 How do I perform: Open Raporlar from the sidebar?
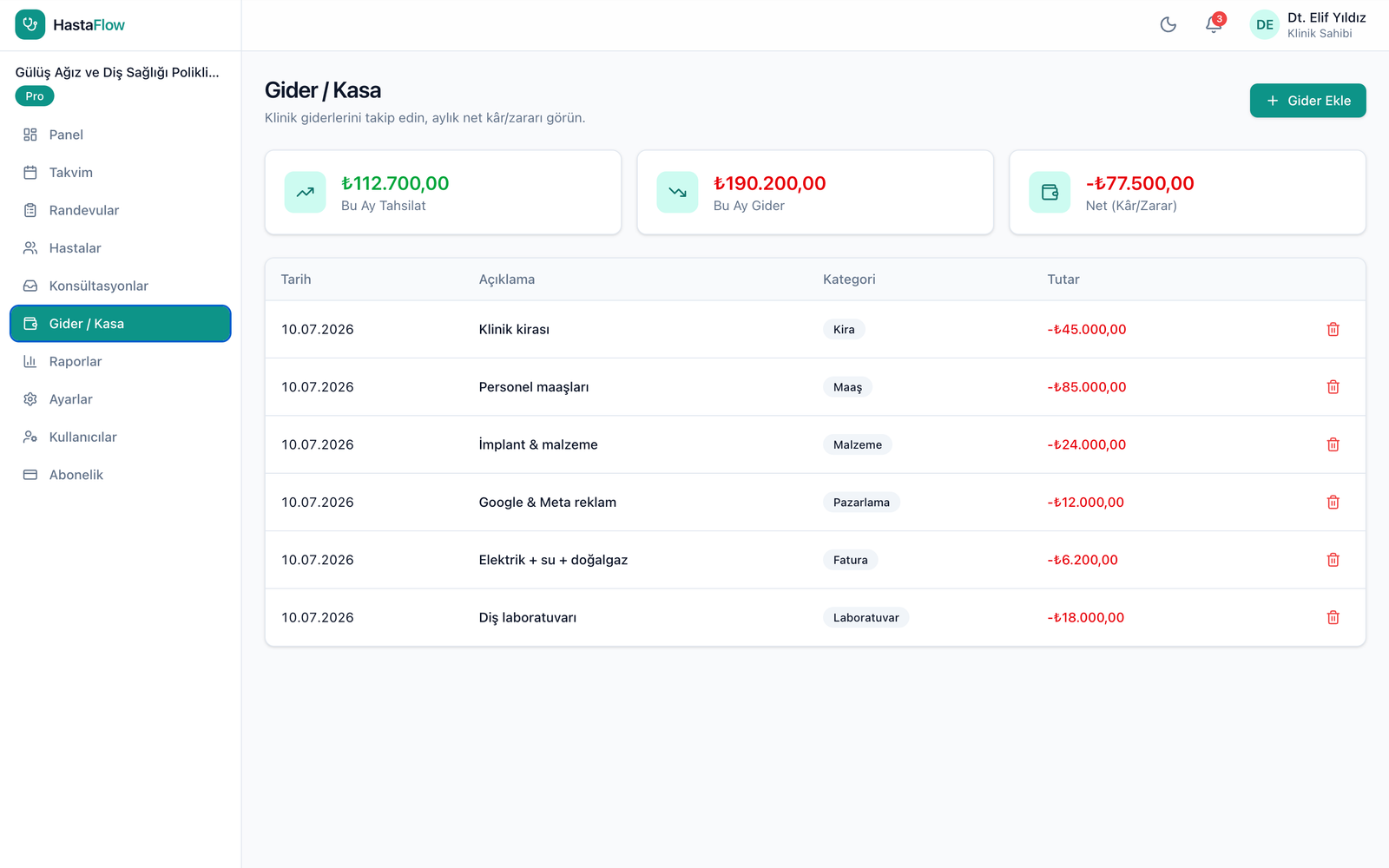click(121, 361)
